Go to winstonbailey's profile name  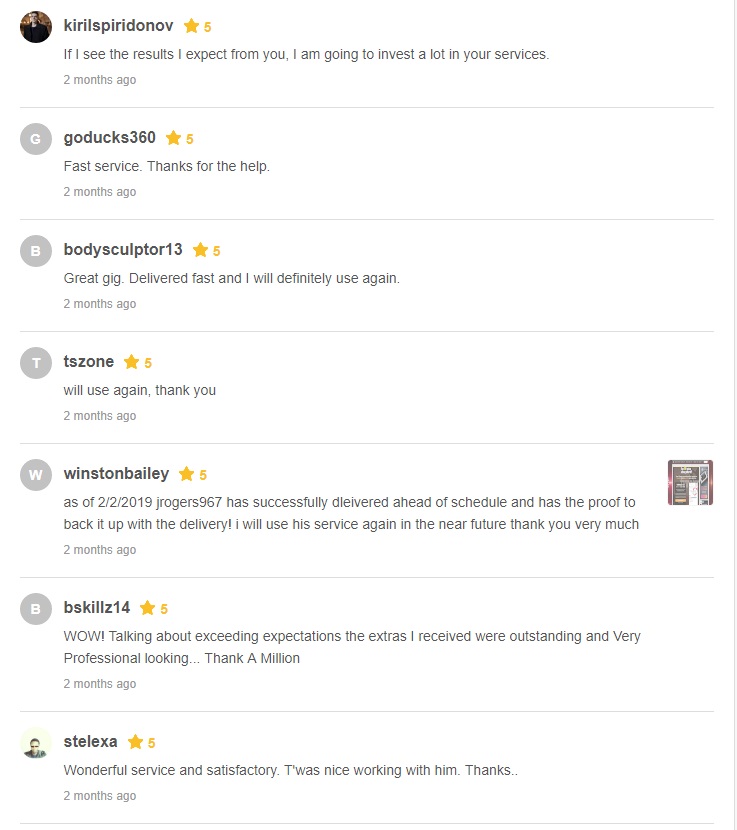point(116,474)
